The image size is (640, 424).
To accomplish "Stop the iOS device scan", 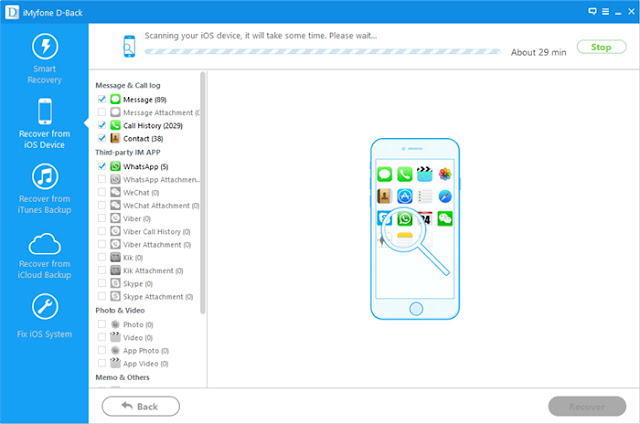I will pyautogui.click(x=601, y=47).
